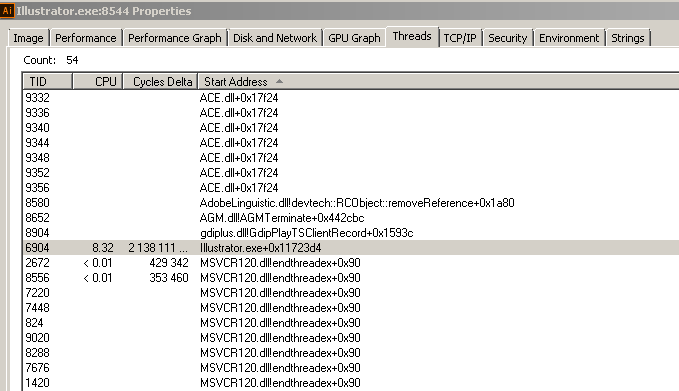
Task: Select thread row with TID 1420
Action: (351, 383)
